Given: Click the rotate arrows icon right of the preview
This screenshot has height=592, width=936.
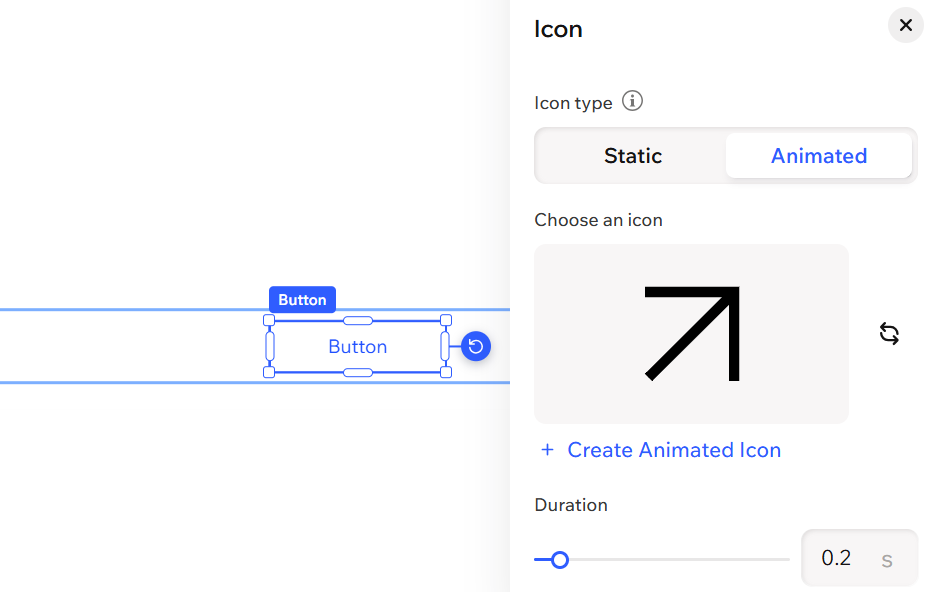Looking at the screenshot, I should [x=889, y=333].
